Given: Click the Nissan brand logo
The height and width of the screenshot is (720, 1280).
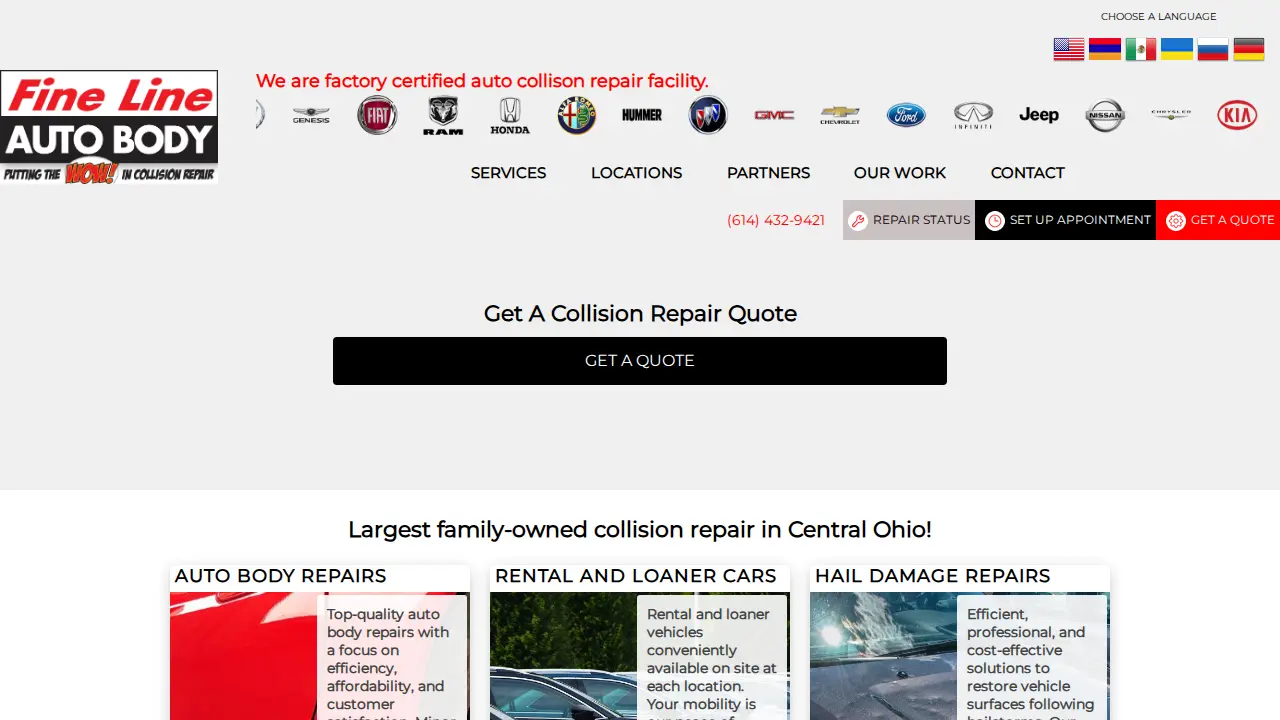Looking at the screenshot, I should point(1105,115).
